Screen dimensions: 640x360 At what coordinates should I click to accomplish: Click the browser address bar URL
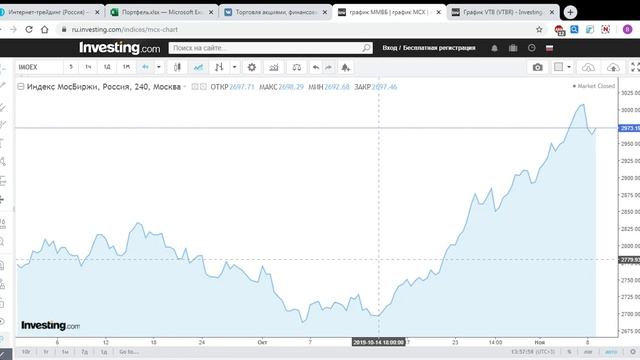pos(124,29)
